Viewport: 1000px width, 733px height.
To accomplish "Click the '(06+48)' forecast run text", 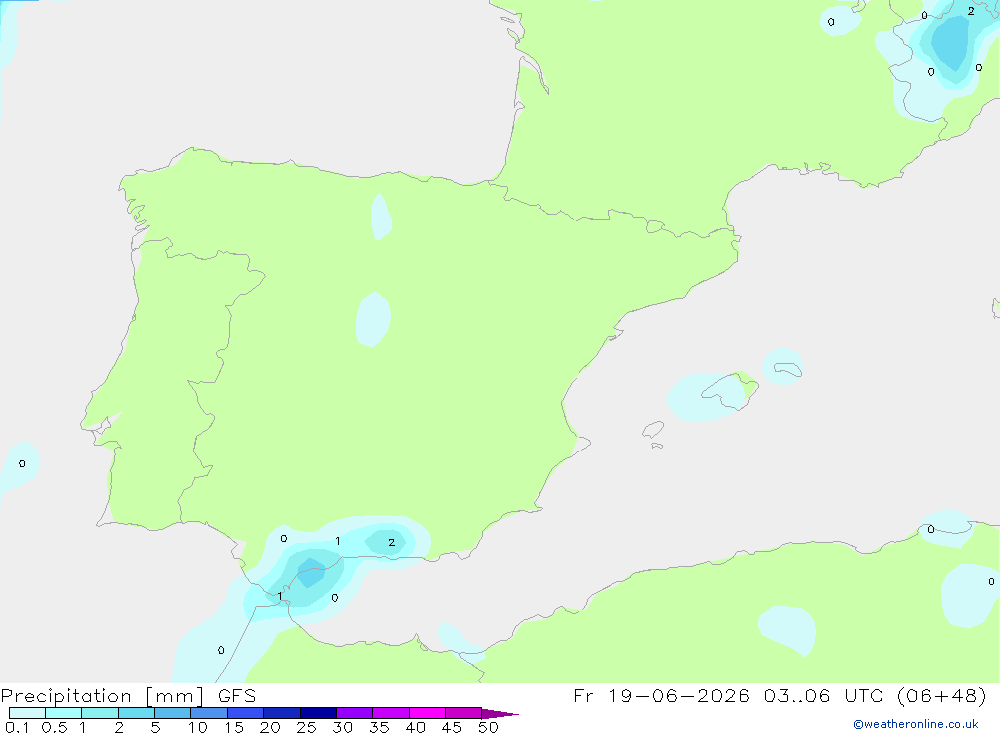I will (942, 695).
